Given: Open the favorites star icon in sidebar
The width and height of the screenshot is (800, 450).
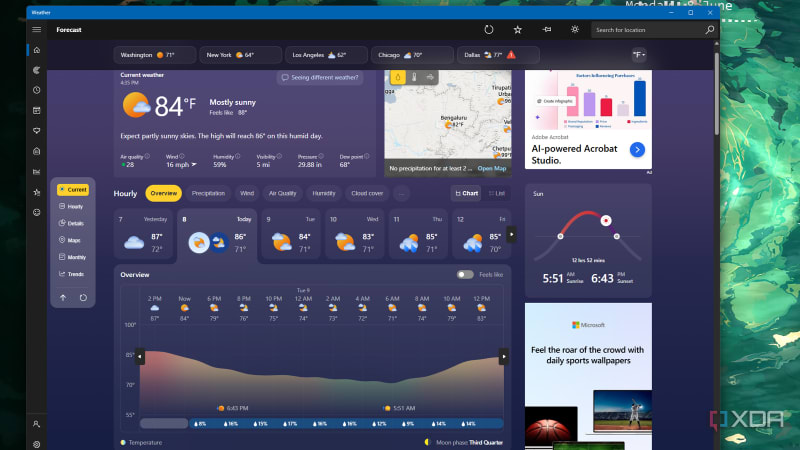Looking at the screenshot, I should tap(37, 192).
